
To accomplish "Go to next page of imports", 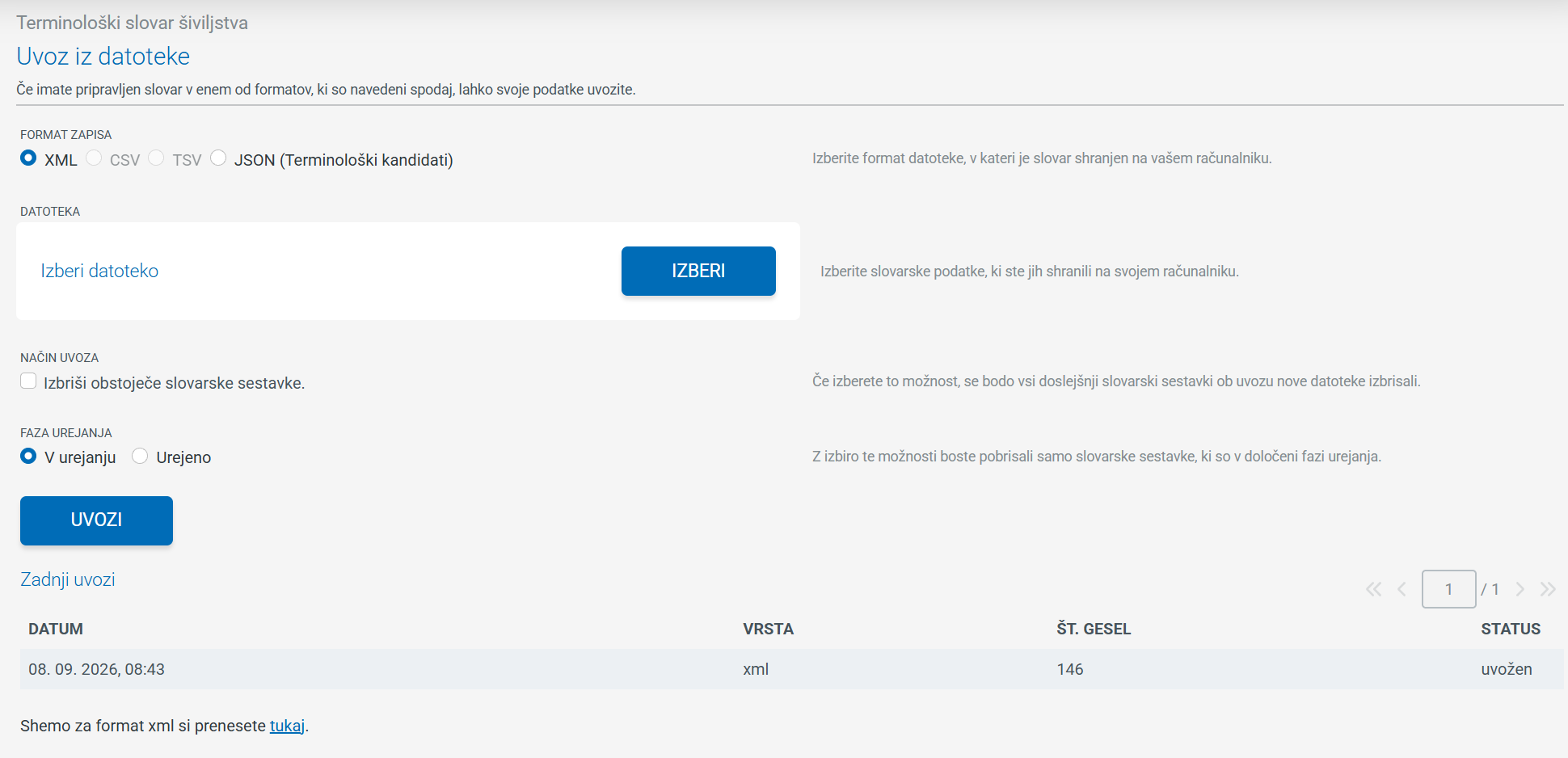I will coord(1520,589).
